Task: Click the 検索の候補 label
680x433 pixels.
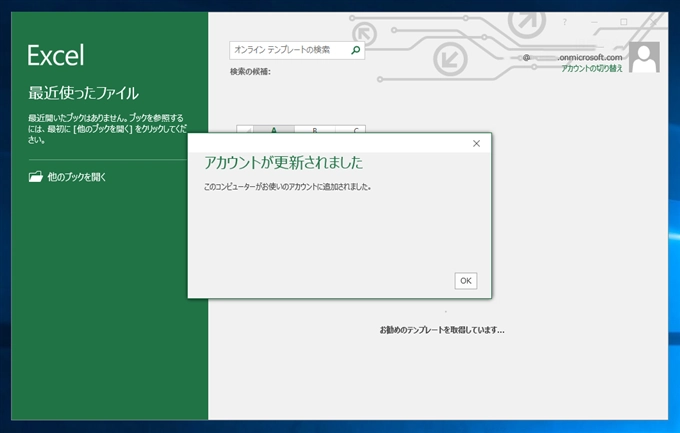Action: tap(250, 72)
